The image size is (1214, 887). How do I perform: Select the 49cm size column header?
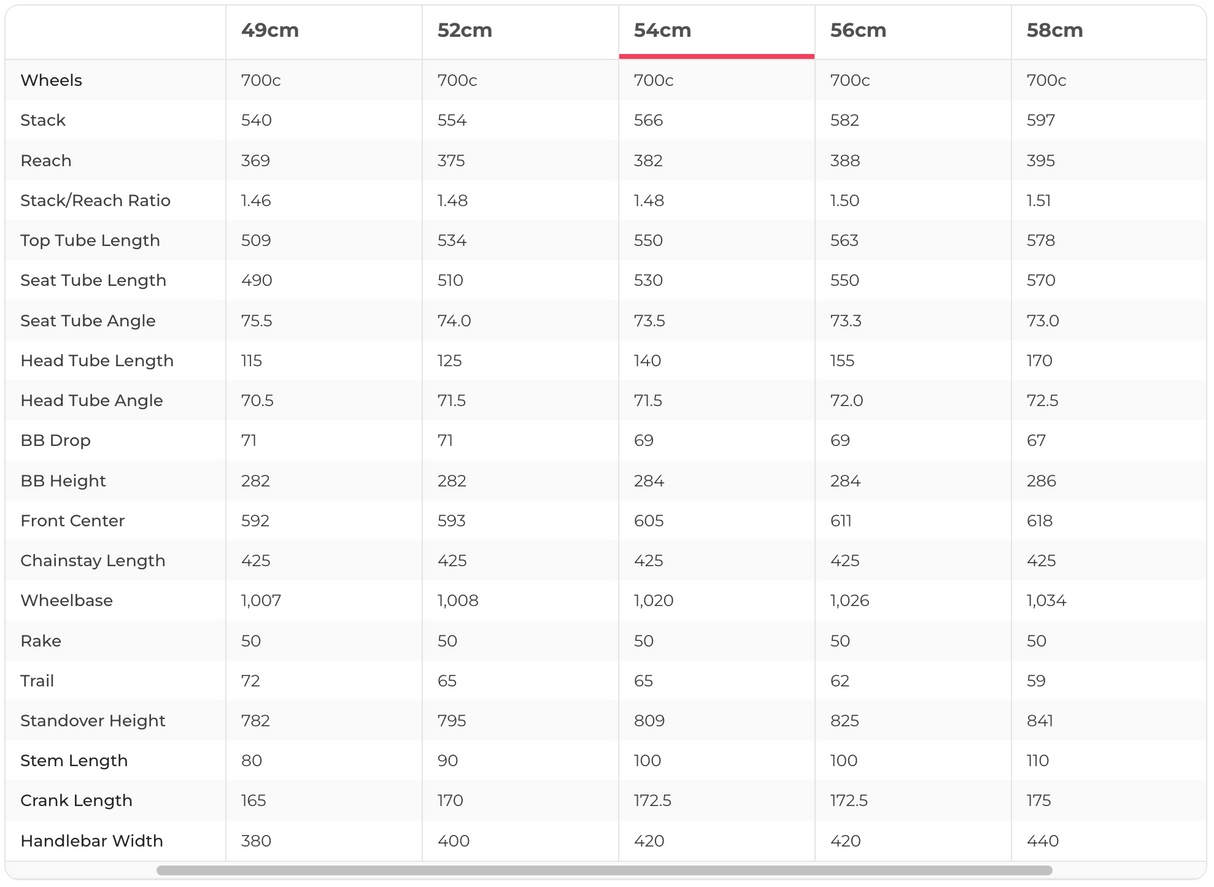[x=270, y=30]
